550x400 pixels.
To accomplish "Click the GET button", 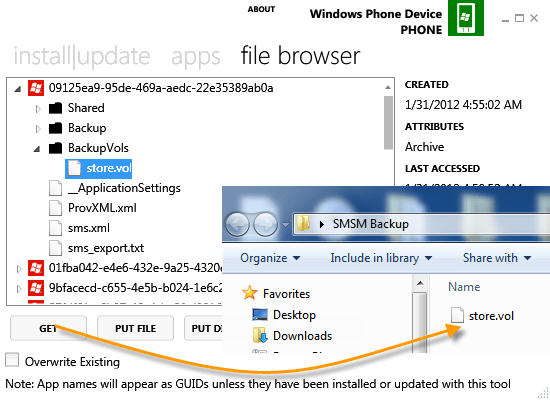I will [x=48, y=328].
